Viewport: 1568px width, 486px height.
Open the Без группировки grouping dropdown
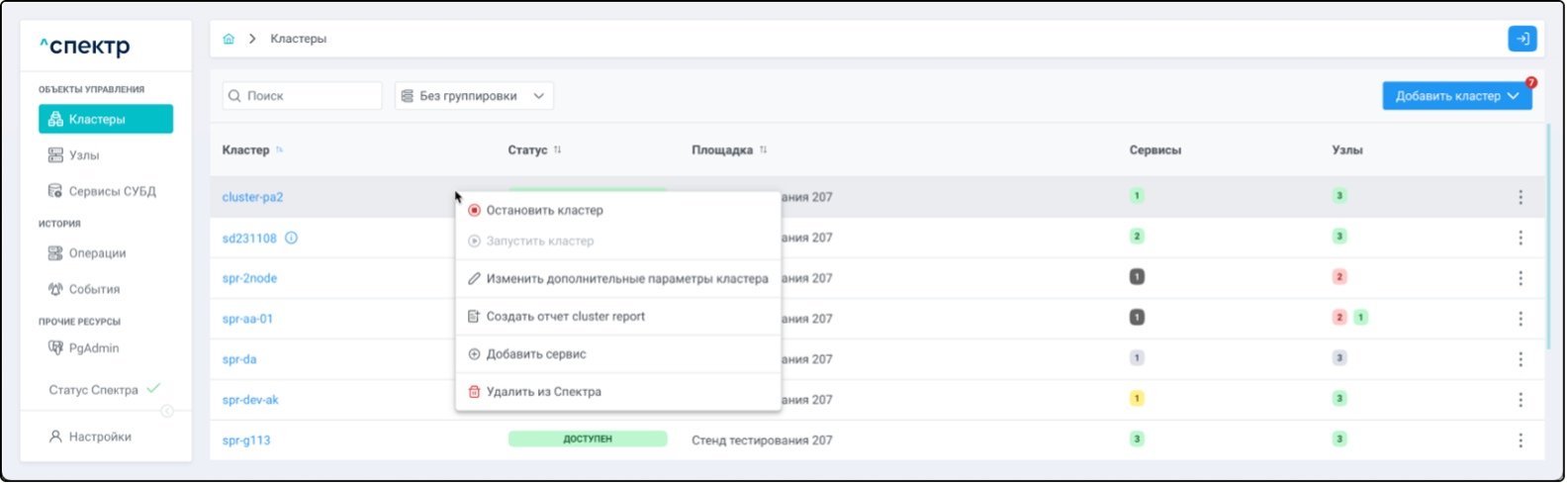point(474,96)
